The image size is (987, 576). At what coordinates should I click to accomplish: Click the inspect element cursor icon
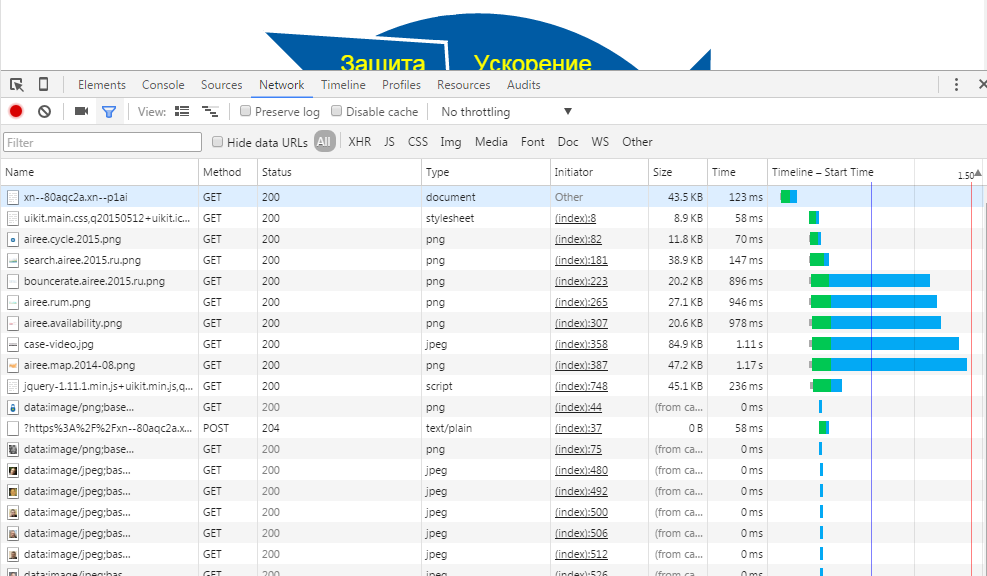pos(17,85)
